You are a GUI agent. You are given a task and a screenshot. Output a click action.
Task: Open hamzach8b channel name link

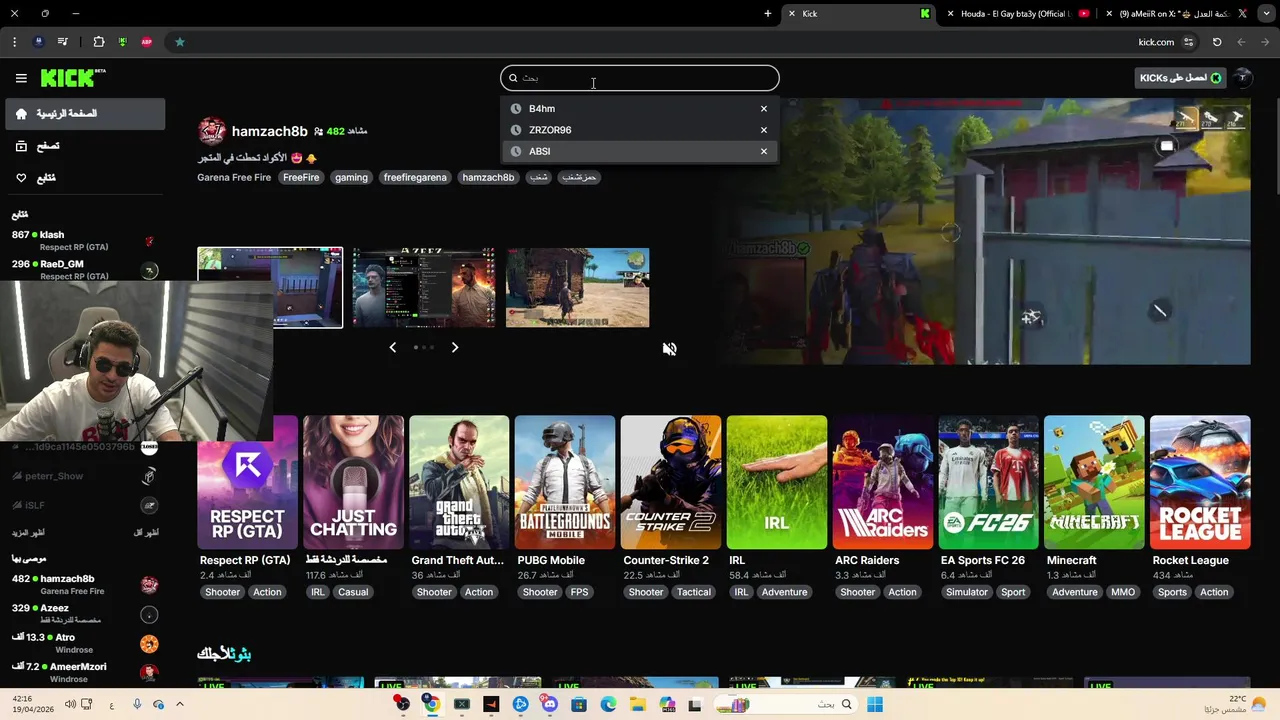click(269, 131)
